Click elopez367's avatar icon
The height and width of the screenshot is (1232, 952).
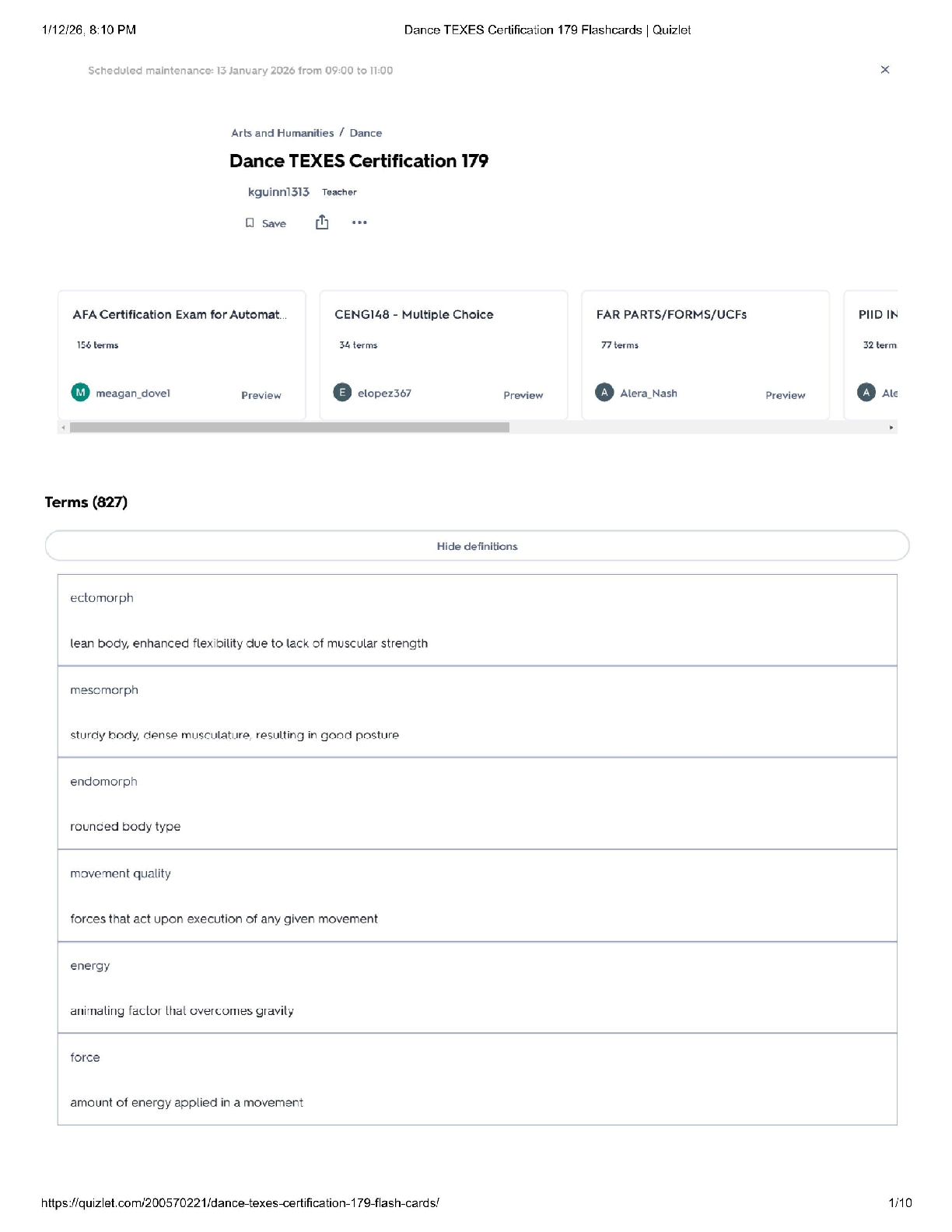[342, 393]
